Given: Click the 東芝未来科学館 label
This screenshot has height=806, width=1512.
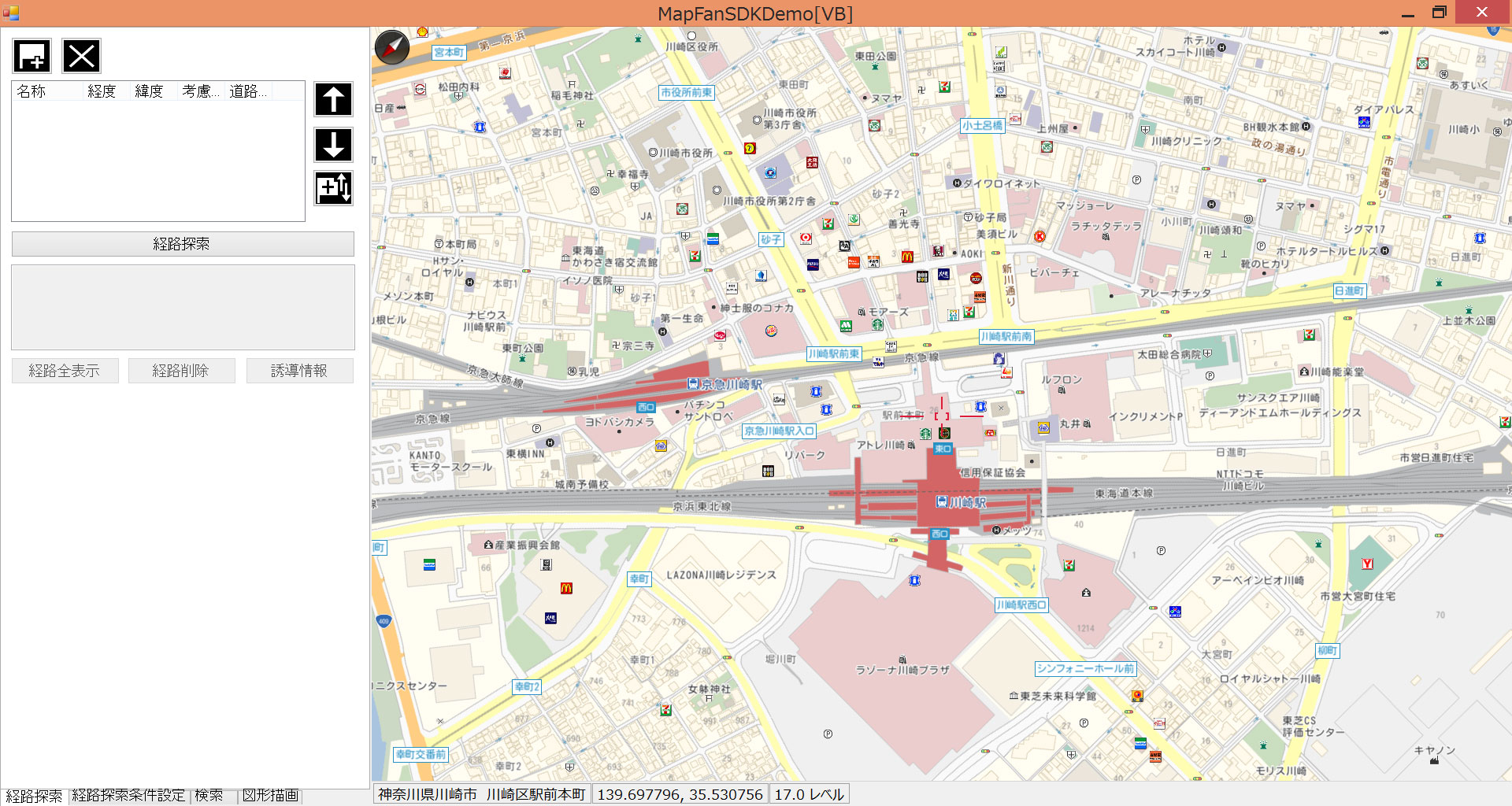Looking at the screenshot, I should pyautogui.click(x=1058, y=697).
